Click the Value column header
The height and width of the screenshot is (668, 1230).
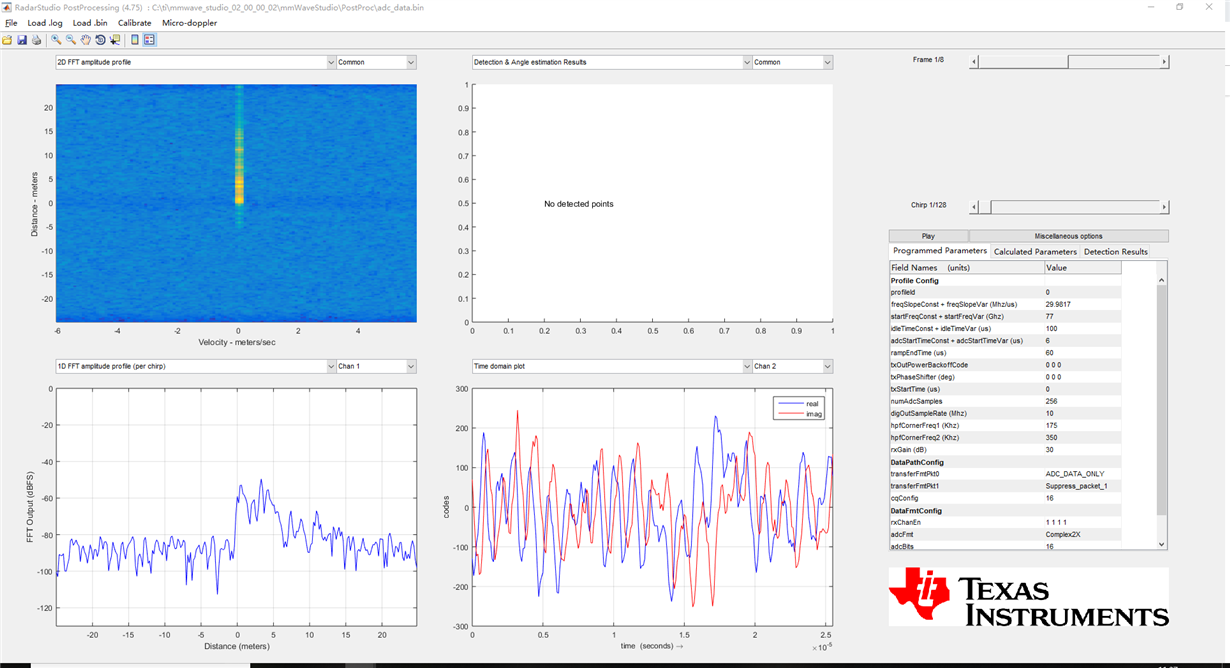1083,268
